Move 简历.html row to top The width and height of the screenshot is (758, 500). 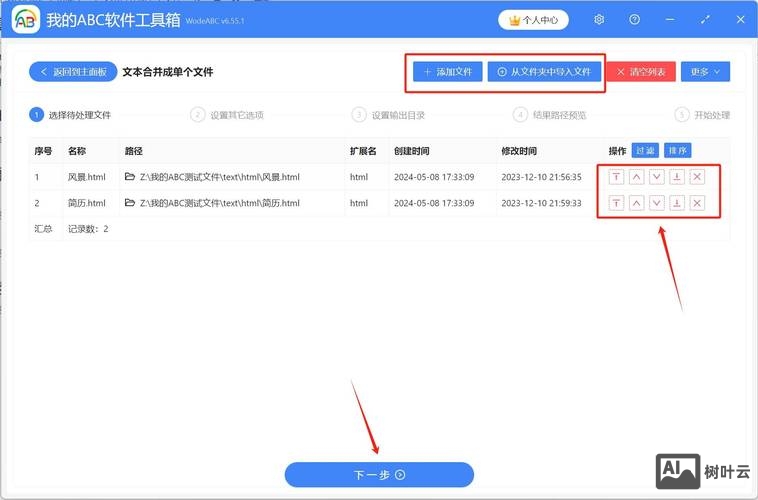tap(616, 203)
